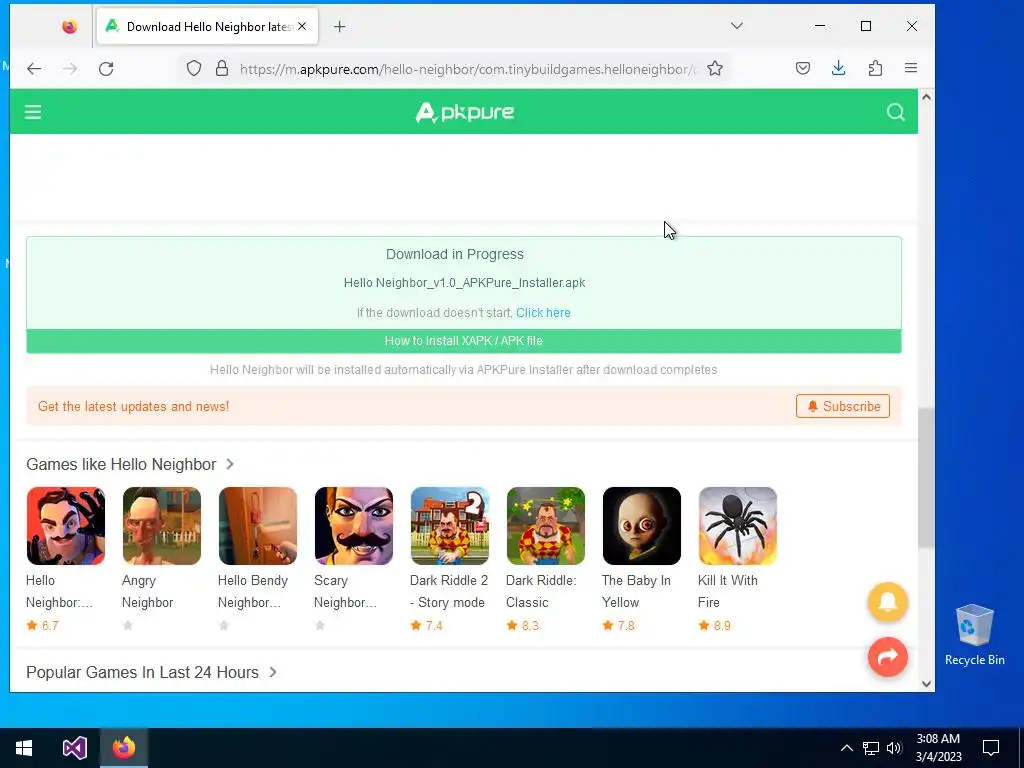Image resolution: width=1024 pixels, height=768 pixels.
Task: Open Hello Bendy Neighbor game thumbnail
Action: pyautogui.click(x=258, y=526)
